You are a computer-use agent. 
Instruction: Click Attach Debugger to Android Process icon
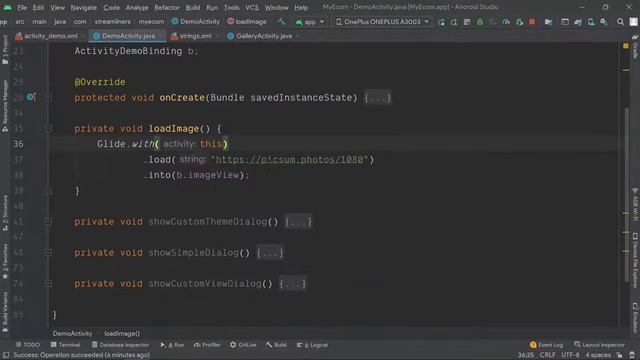(519, 22)
